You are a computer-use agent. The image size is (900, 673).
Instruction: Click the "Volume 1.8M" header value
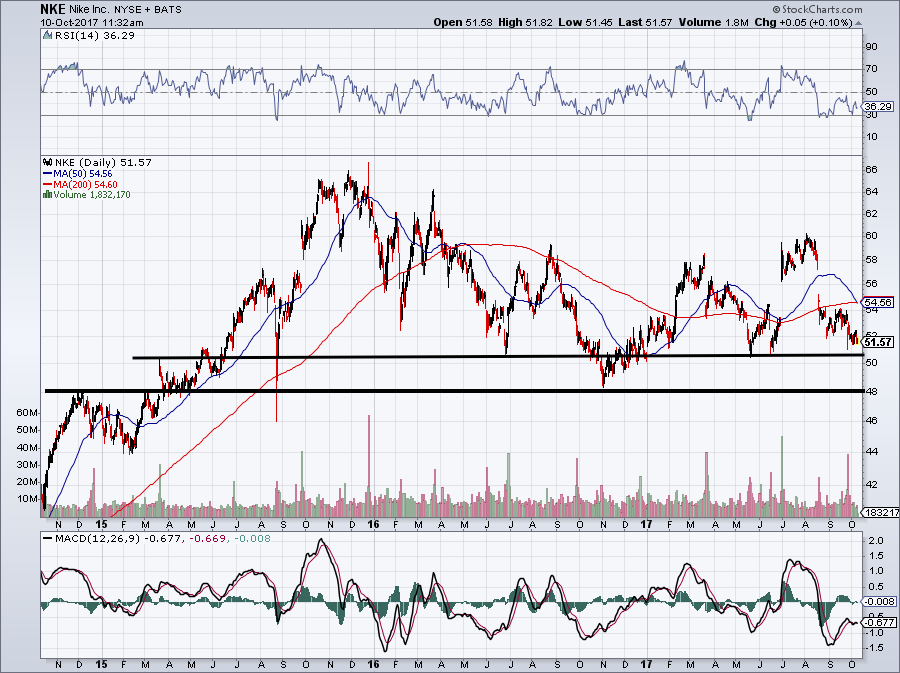click(x=713, y=22)
